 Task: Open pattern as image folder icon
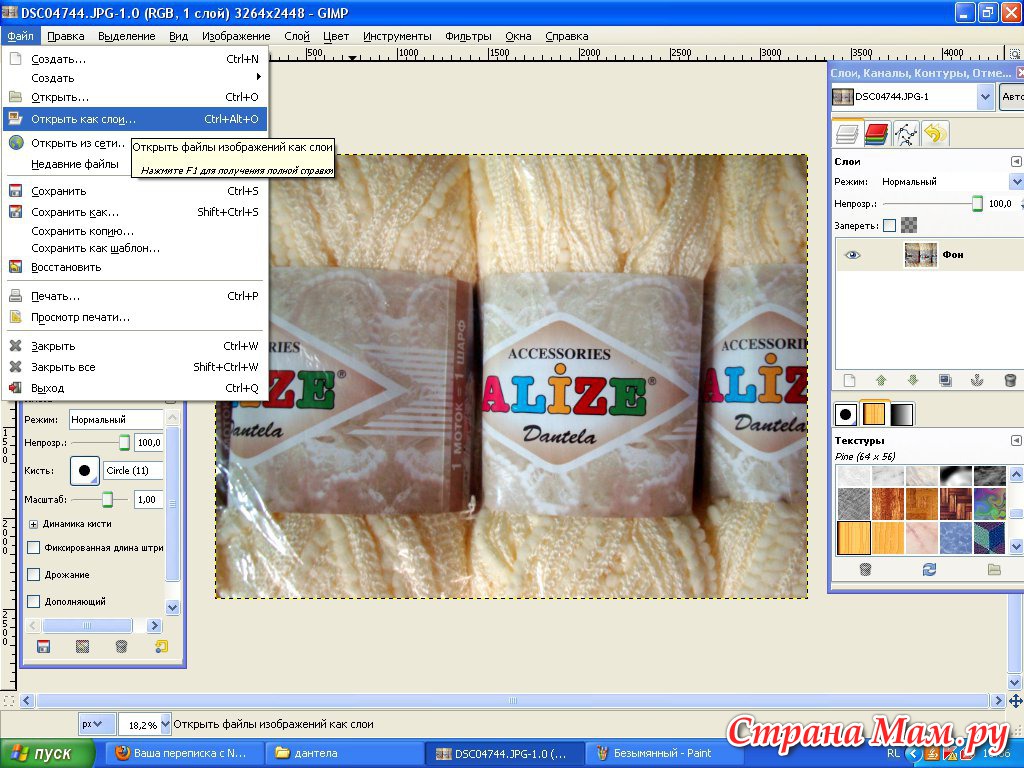[x=994, y=569]
